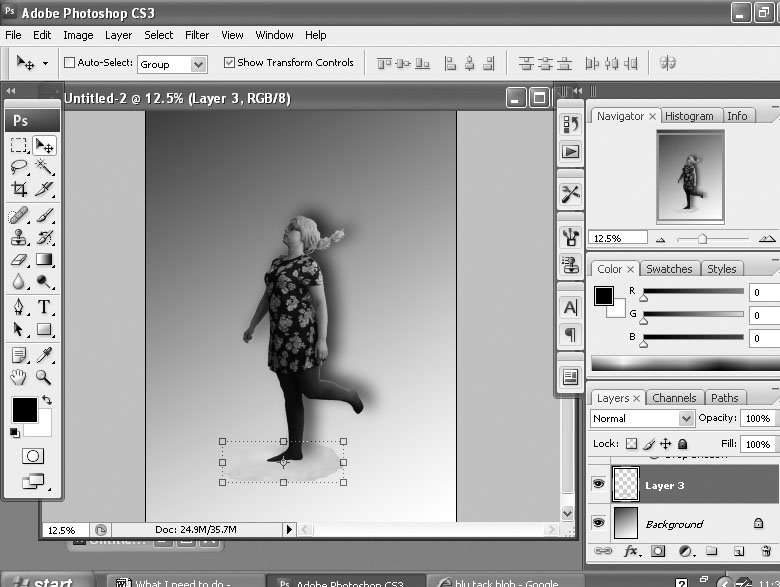780x587 pixels.
Task: Hide the Background layer eye
Action: pos(599,522)
